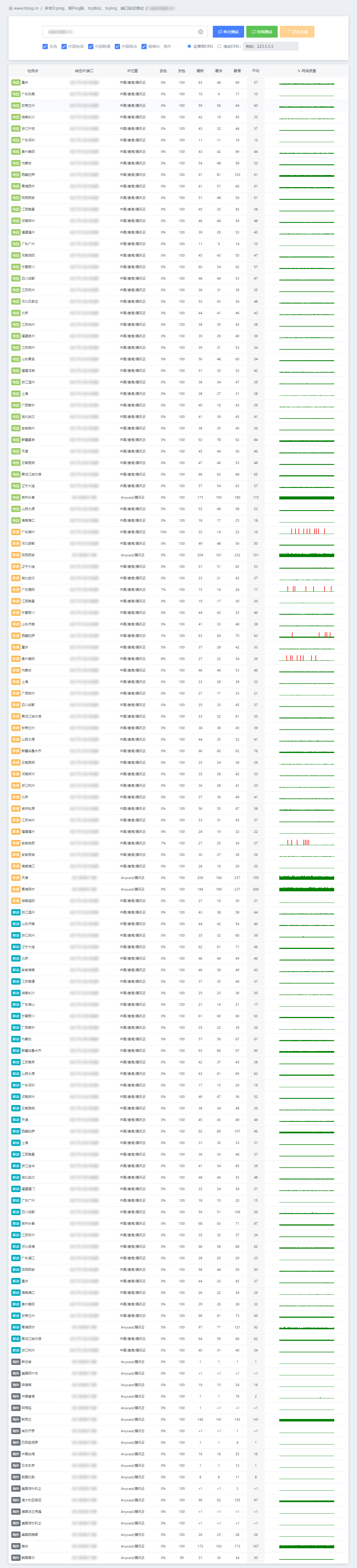The image size is (357, 1568).
Task: Click the 电信 badge beside 天津
Action: (x=16, y=451)
